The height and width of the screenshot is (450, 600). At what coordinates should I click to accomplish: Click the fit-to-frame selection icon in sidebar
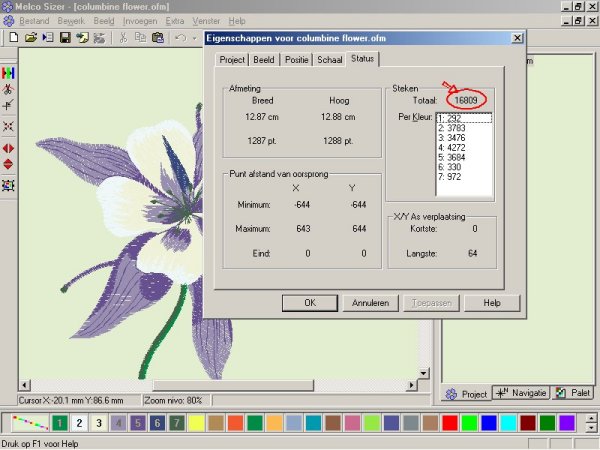(x=8, y=186)
